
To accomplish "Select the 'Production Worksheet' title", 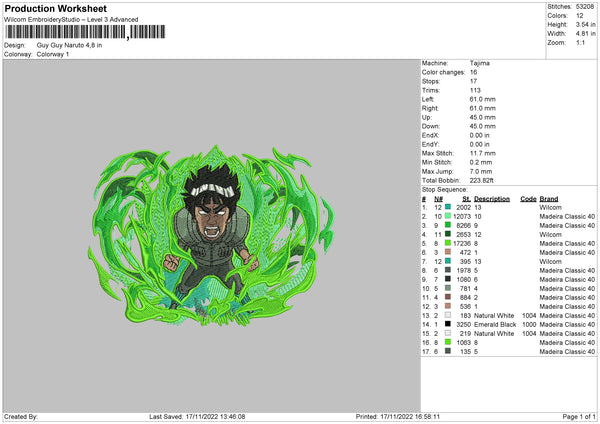I will [55, 8].
